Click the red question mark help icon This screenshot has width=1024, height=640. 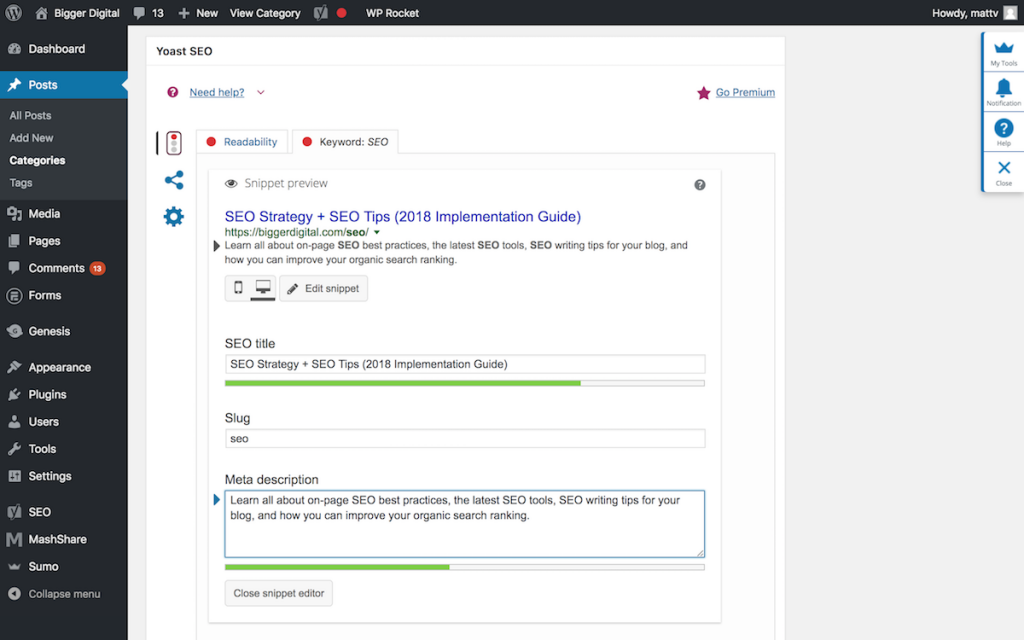[172, 92]
